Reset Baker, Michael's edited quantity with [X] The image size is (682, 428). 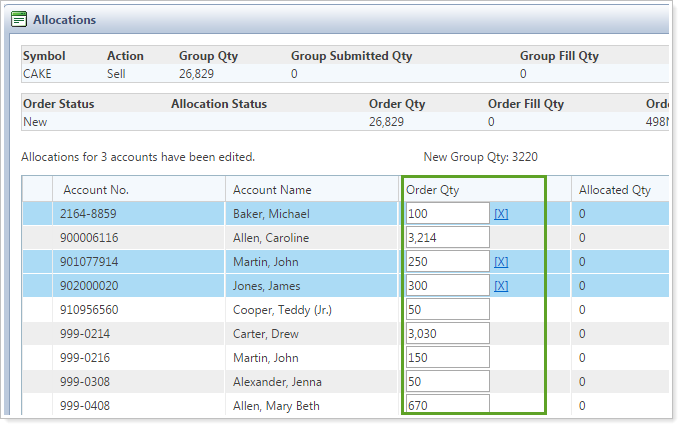501,214
